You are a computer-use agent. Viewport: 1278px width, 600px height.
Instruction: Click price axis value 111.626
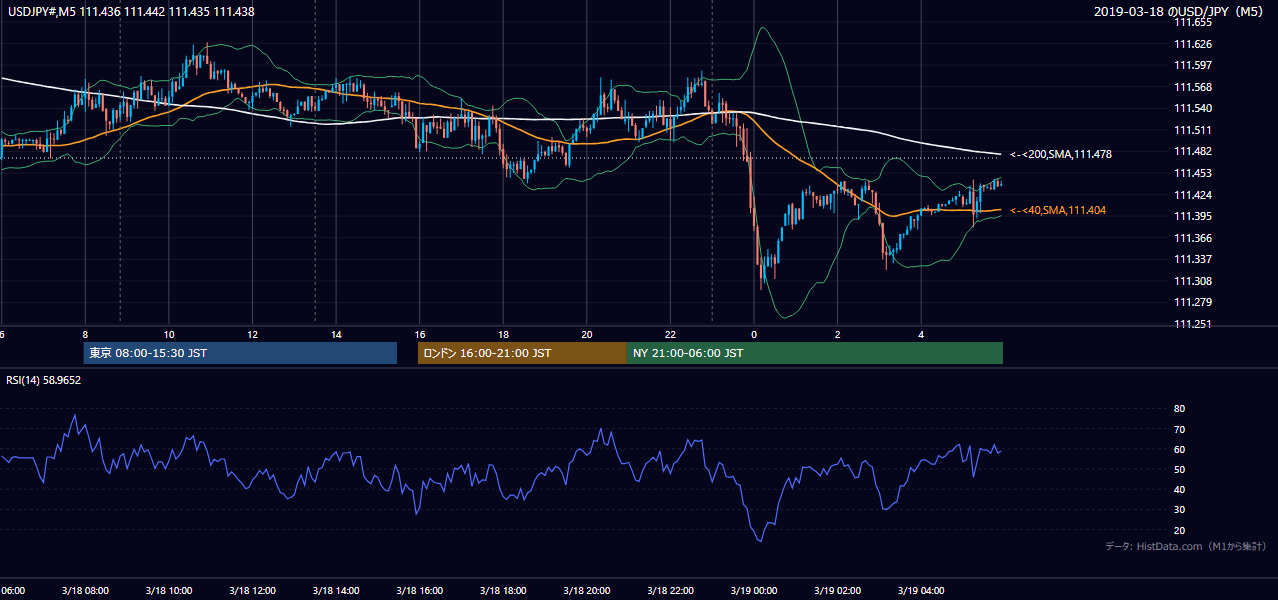pos(1194,44)
